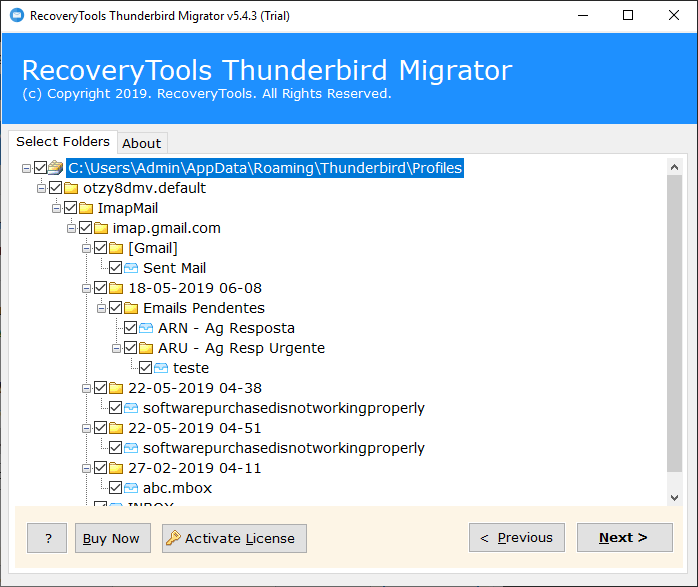The width and height of the screenshot is (698, 587).
Task: Click the folder icon of 18-05-2019 06-08
Action: pyautogui.click(x=116, y=288)
